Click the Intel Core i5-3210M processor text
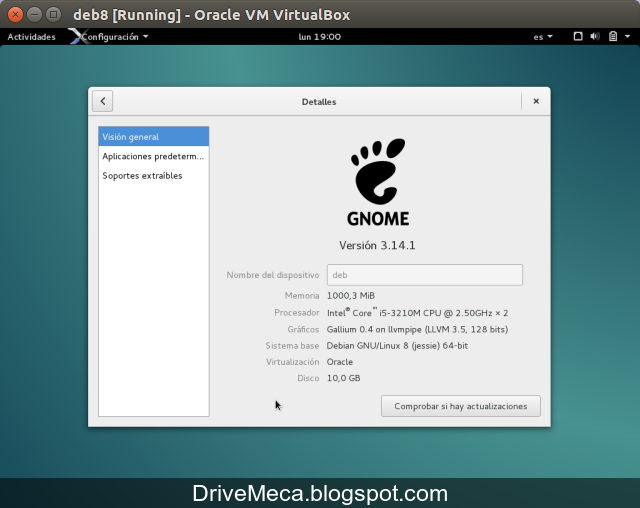640x508 pixels. point(417,313)
